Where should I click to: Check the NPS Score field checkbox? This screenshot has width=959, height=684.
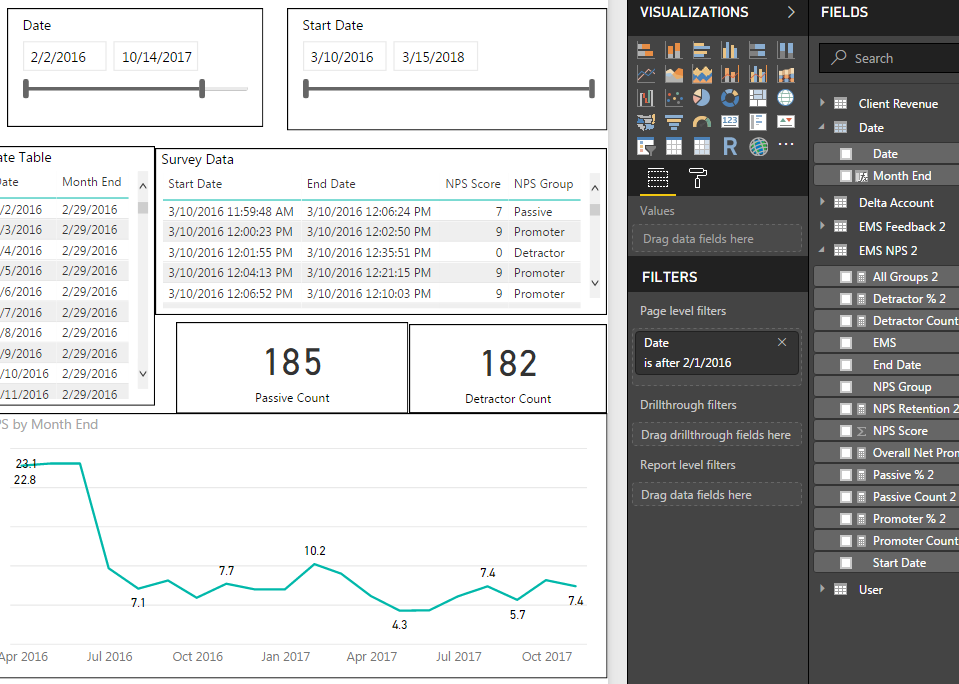[846, 431]
